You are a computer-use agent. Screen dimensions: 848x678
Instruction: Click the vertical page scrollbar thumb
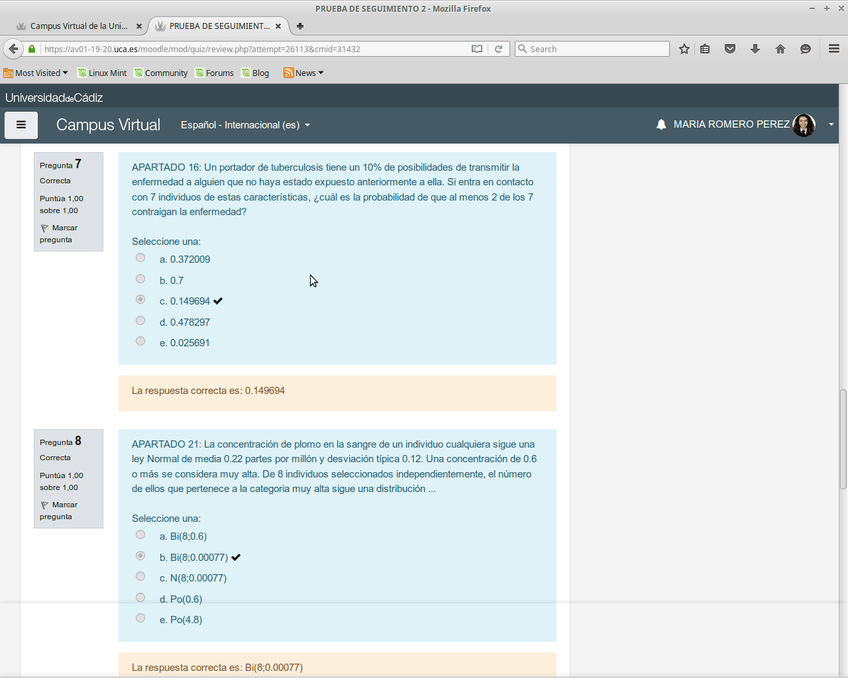[x=843, y=439]
